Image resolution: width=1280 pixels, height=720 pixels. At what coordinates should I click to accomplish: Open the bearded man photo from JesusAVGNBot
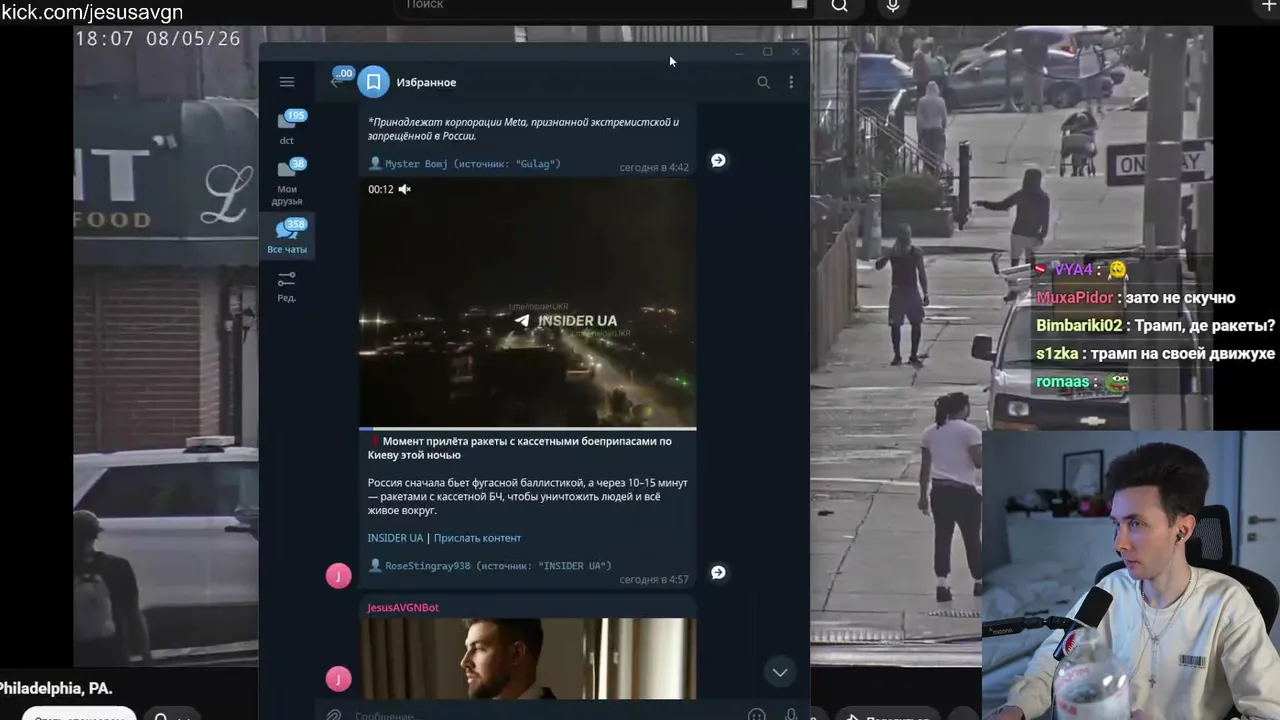coord(528,658)
